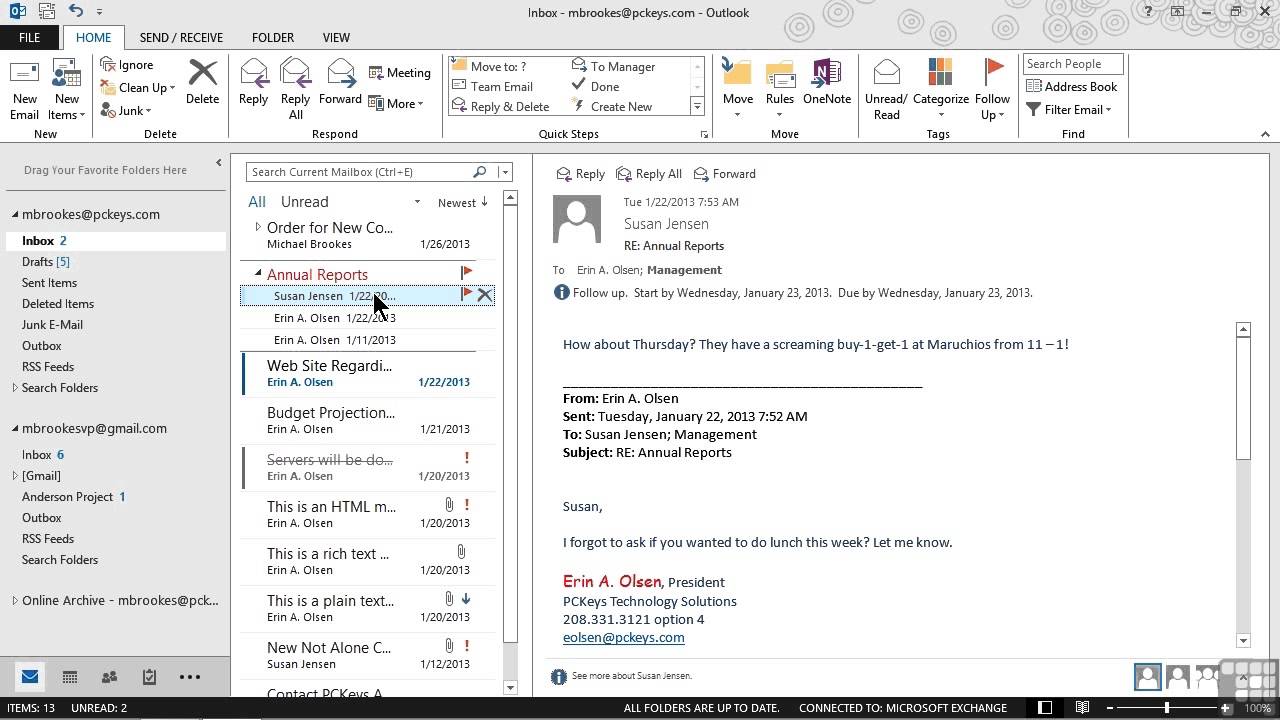Viewport: 1280px width, 720px height.
Task: Toggle flag on Annual Reports conversation header
Action: (x=466, y=272)
